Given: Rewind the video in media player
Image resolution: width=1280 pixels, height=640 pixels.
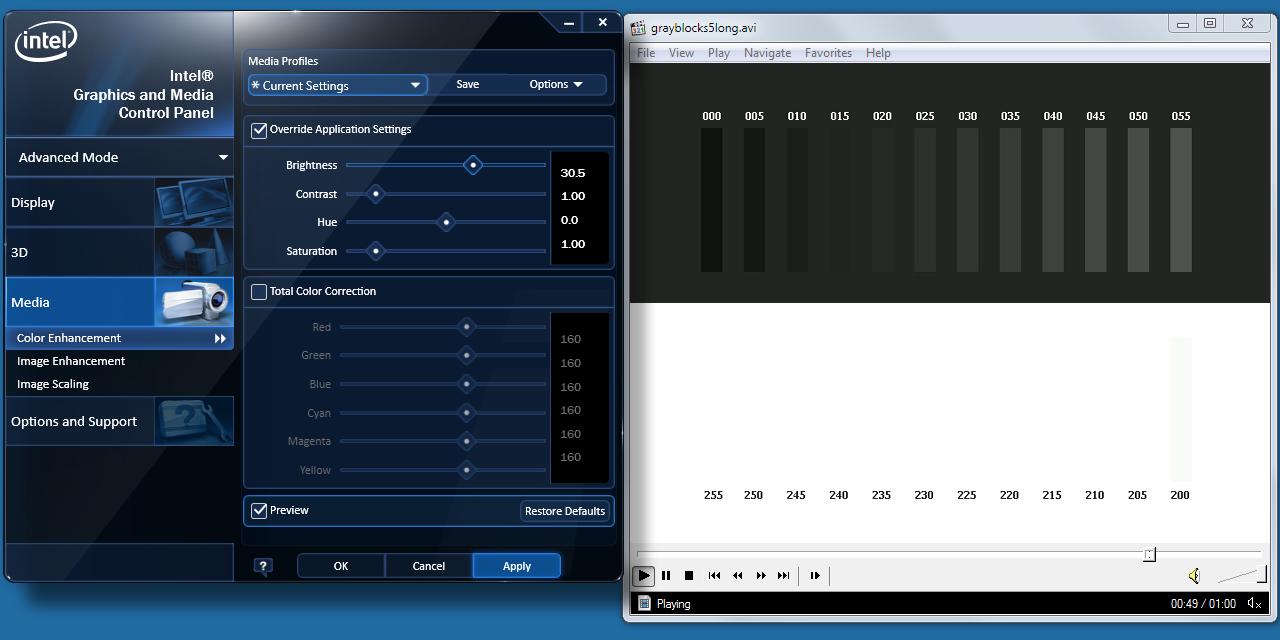Looking at the screenshot, I should [738, 576].
